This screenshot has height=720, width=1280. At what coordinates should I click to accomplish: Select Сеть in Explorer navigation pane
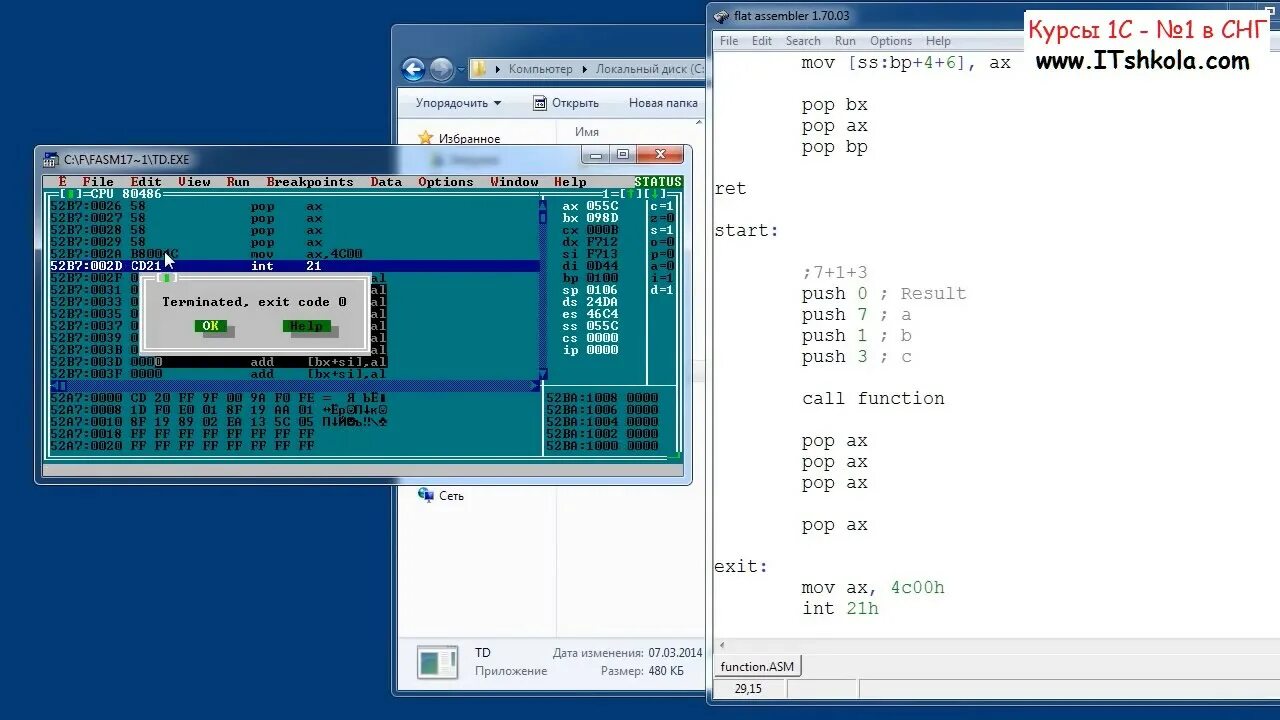click(451, 495)
